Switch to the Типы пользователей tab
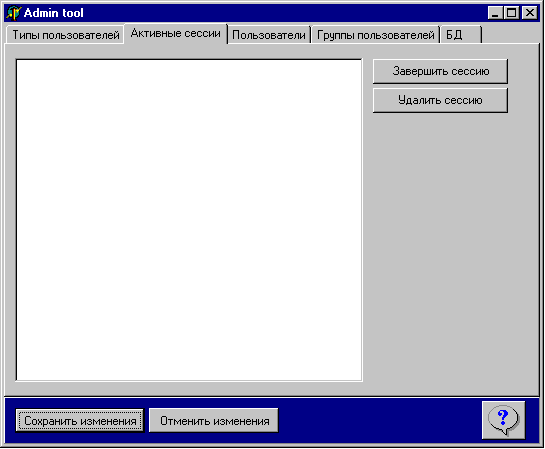The width and height of the screenshot is (545, 449). 65,35
